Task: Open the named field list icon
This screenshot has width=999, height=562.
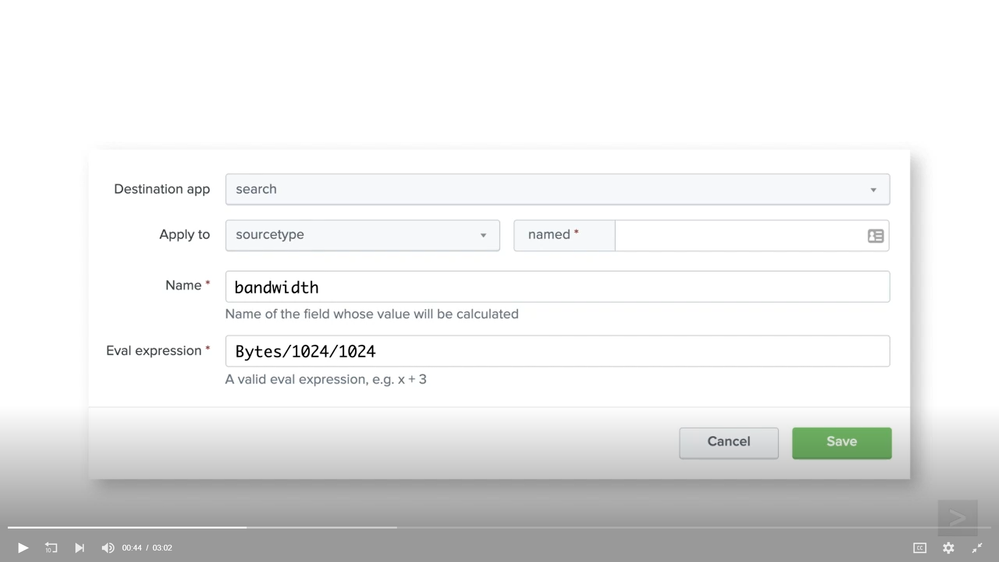Action: [875, 236]
